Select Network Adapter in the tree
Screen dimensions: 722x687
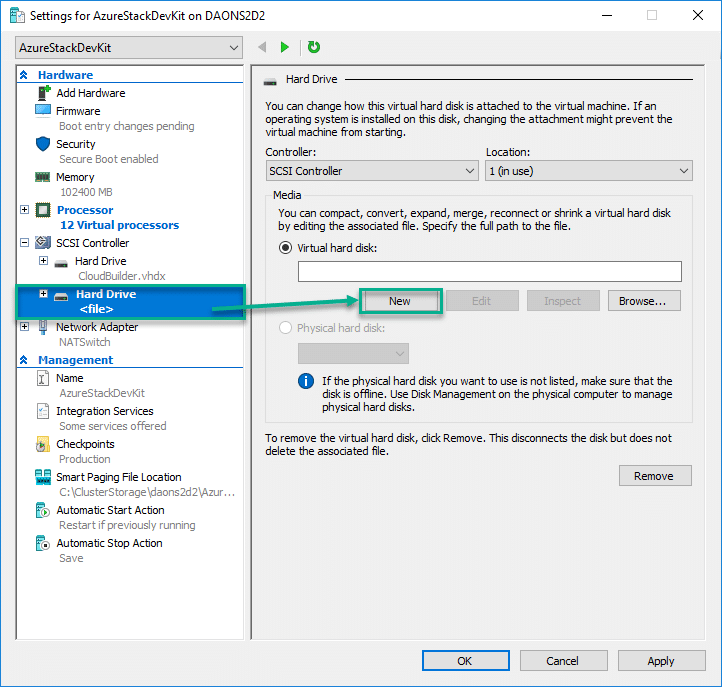click(x=97, y=327)
